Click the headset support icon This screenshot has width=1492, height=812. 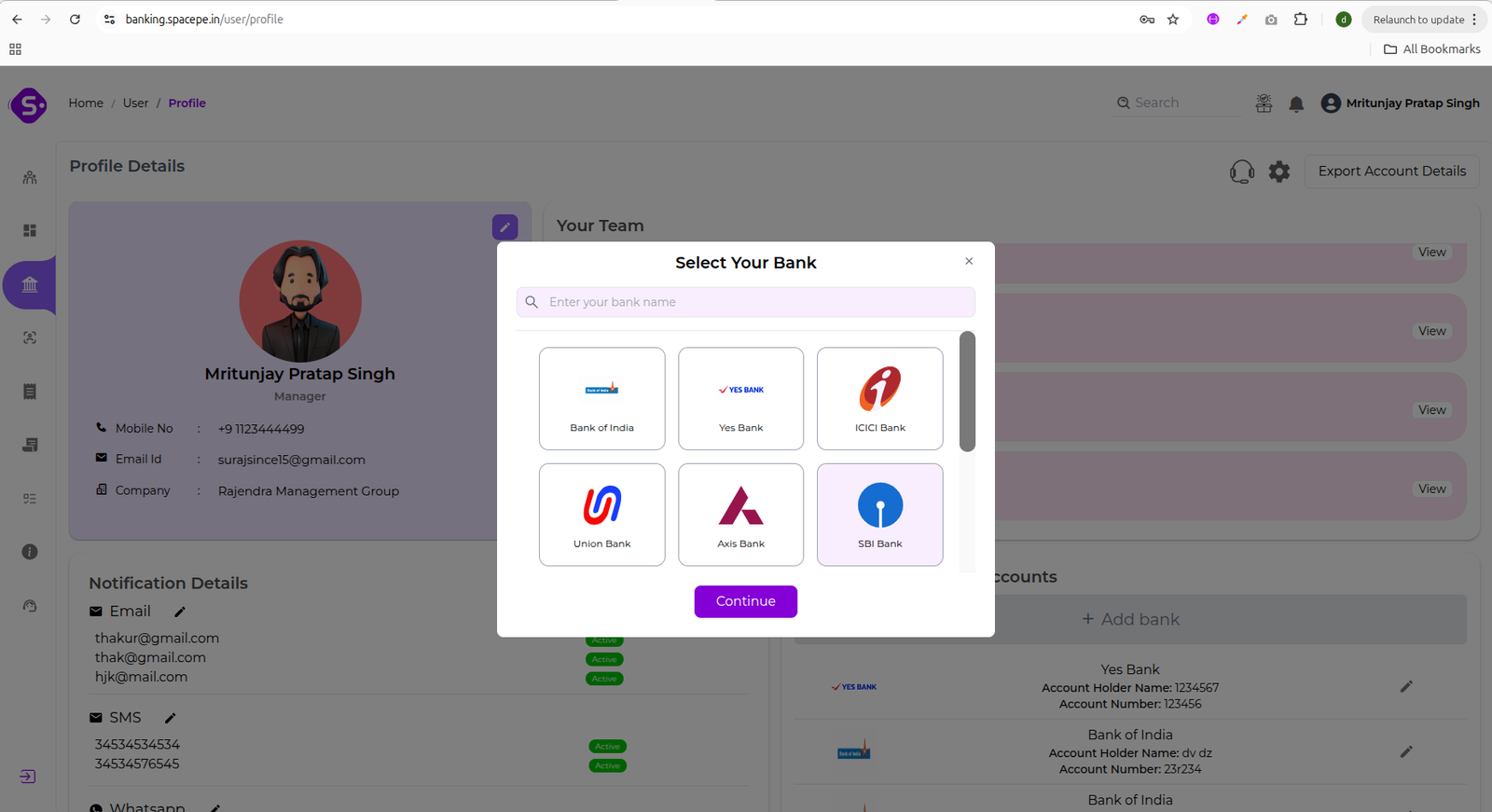1241,172
